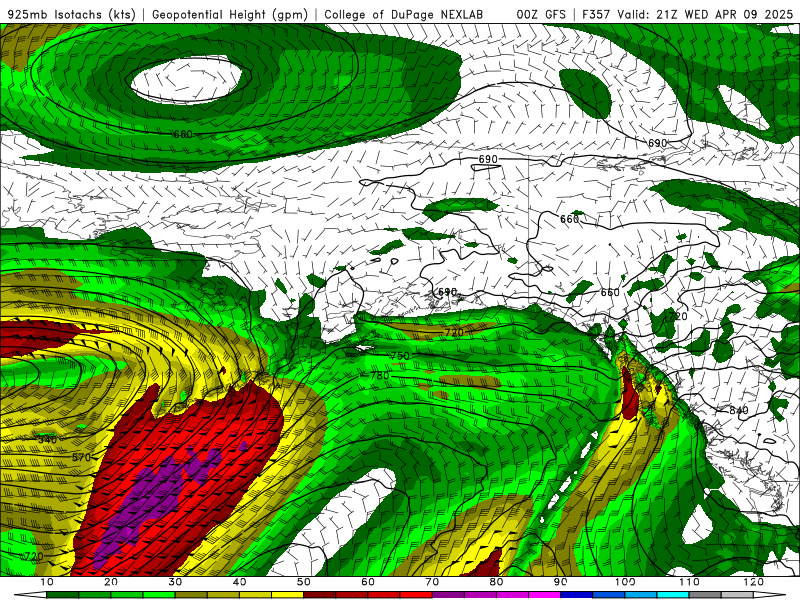The image size is (800, 600).
Task: Click the 570 height contour label
Action: pos(81,457)
